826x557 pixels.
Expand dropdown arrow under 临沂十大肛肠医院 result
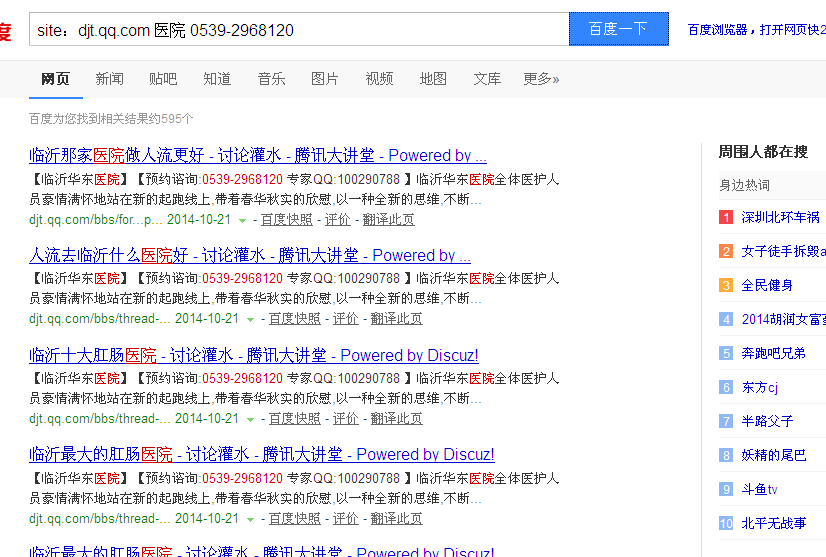click(251, 419)
